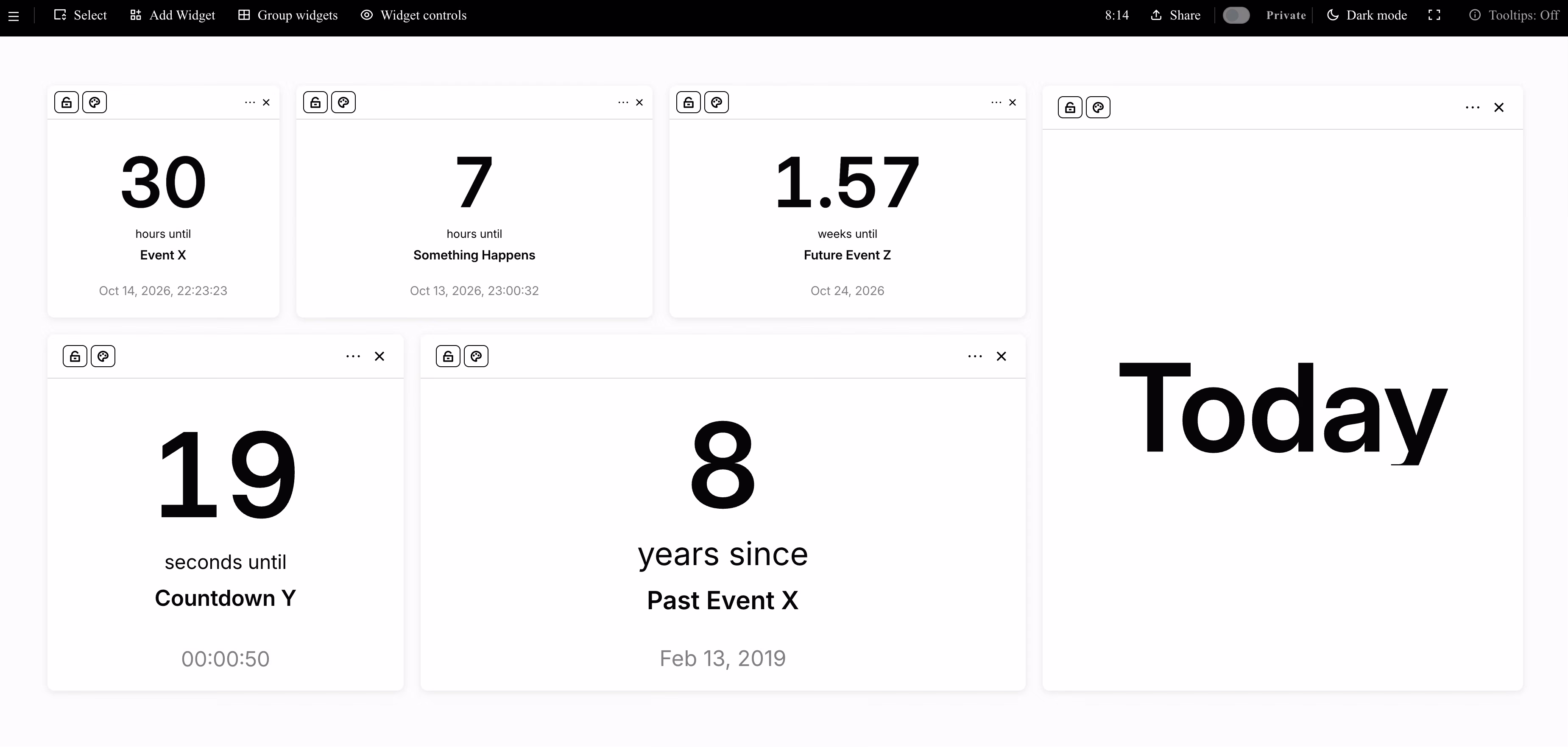Open more options for Countdown Y widget
The image size is (1568, 747).
353,356
